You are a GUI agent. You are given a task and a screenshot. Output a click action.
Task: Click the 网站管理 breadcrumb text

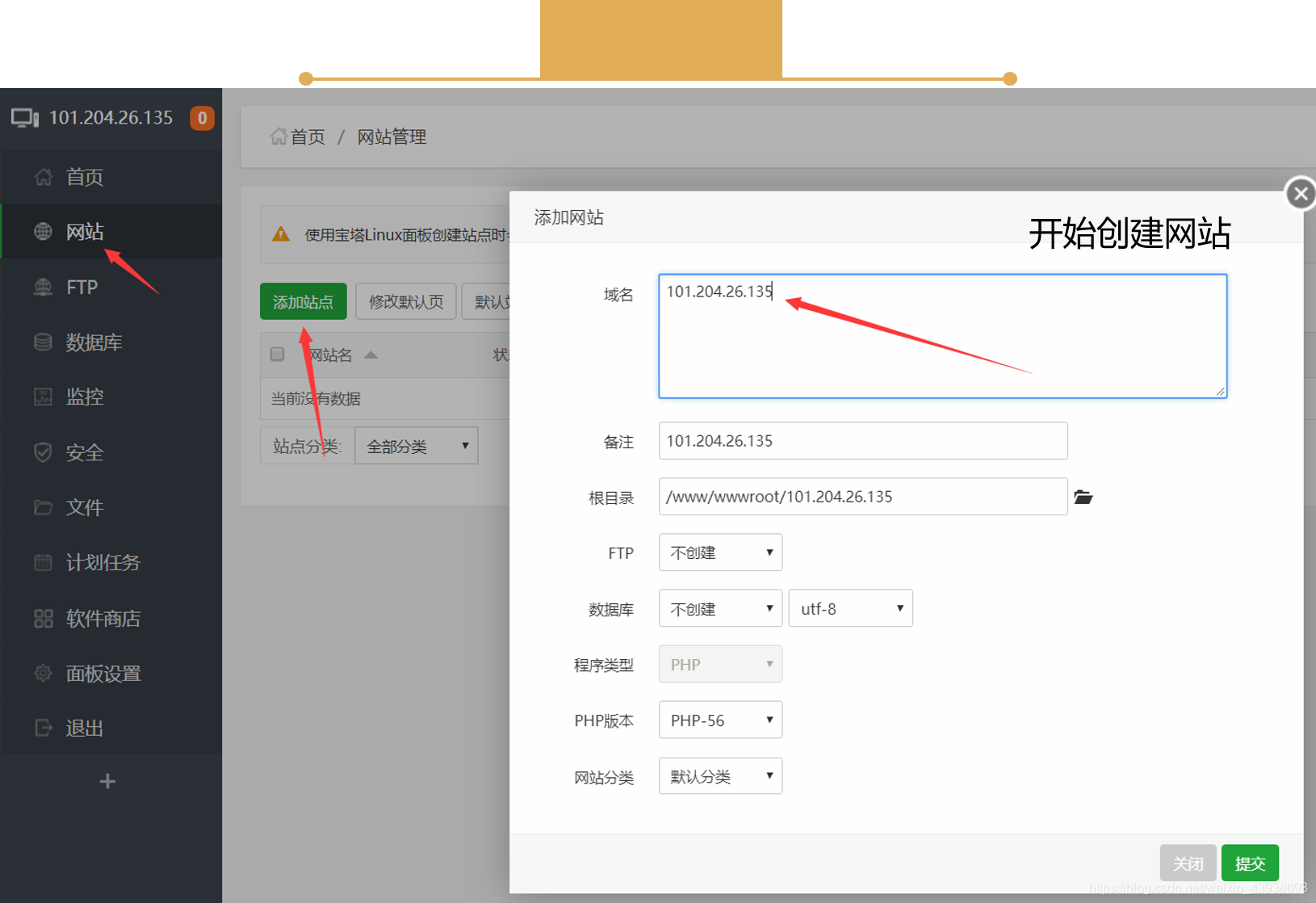[x=392, y=136]
